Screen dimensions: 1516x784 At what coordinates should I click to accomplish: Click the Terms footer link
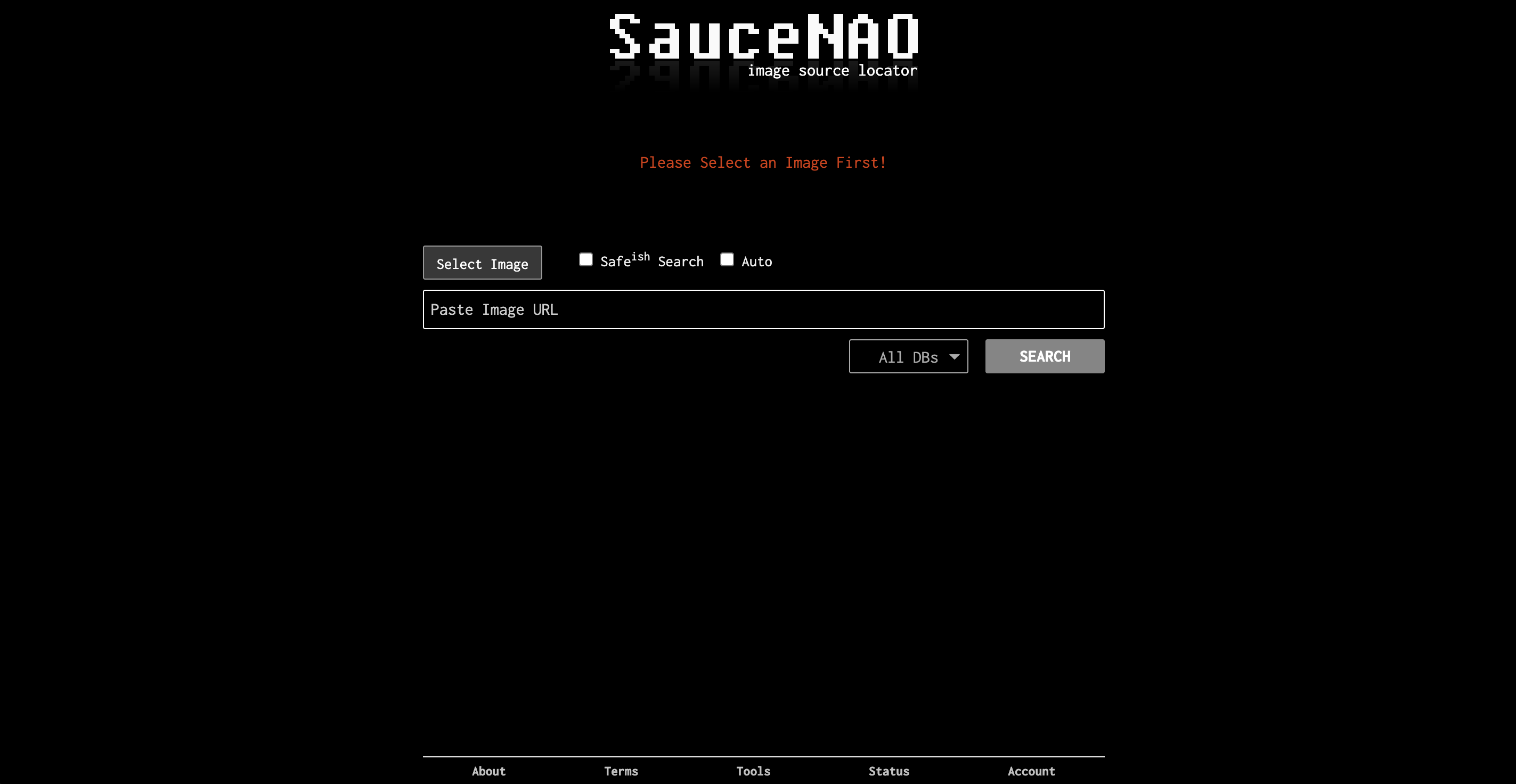pos(620,770)
